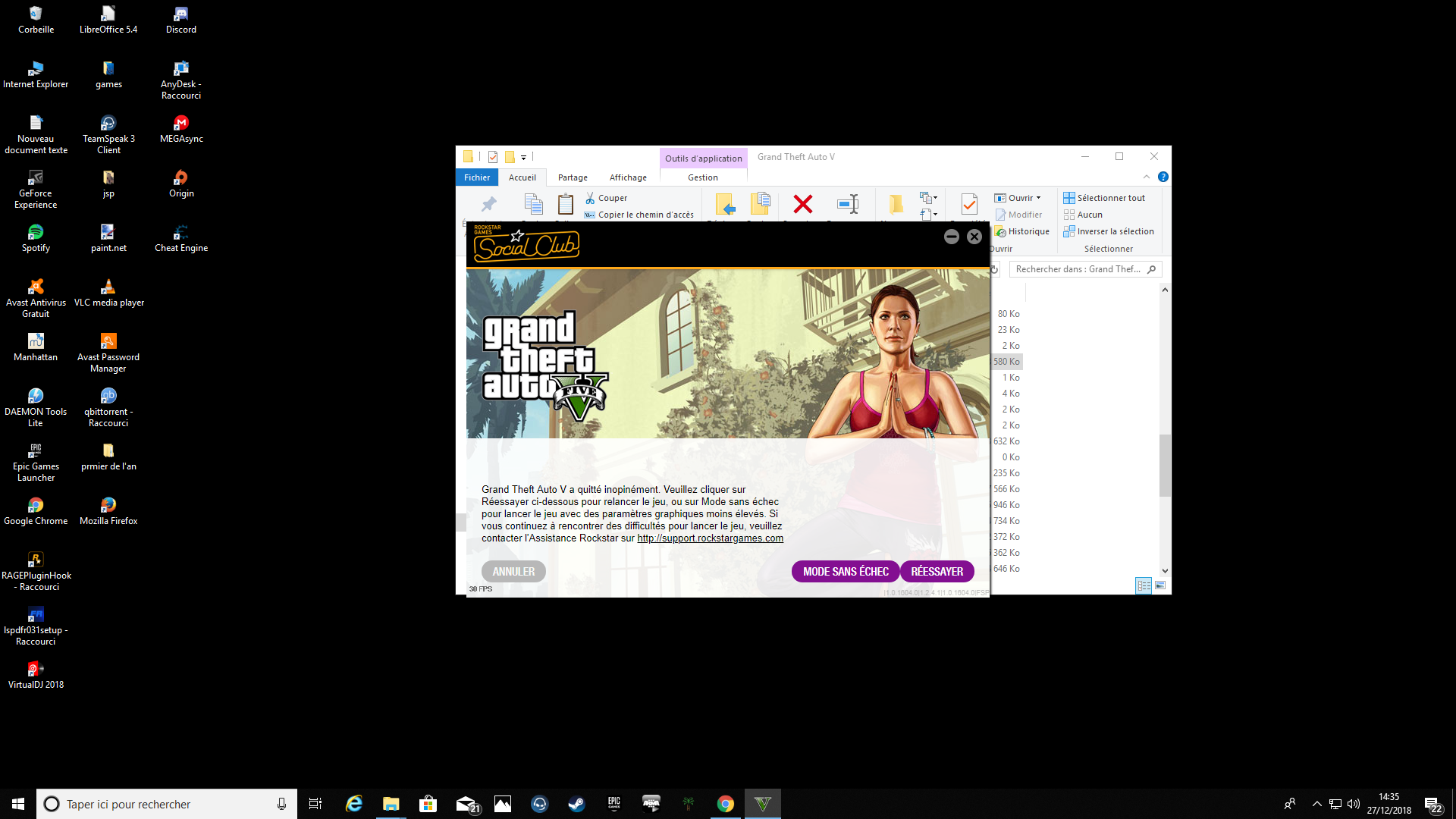Open Steam from the taskbar
This screenshot has width=1456, height=819.
point(576,804)
